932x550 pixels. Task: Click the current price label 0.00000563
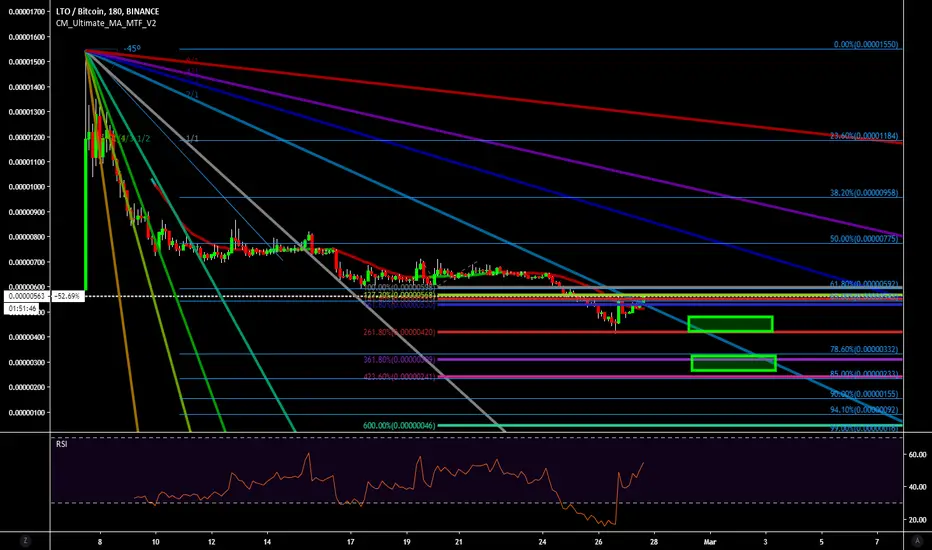point(28,296)
